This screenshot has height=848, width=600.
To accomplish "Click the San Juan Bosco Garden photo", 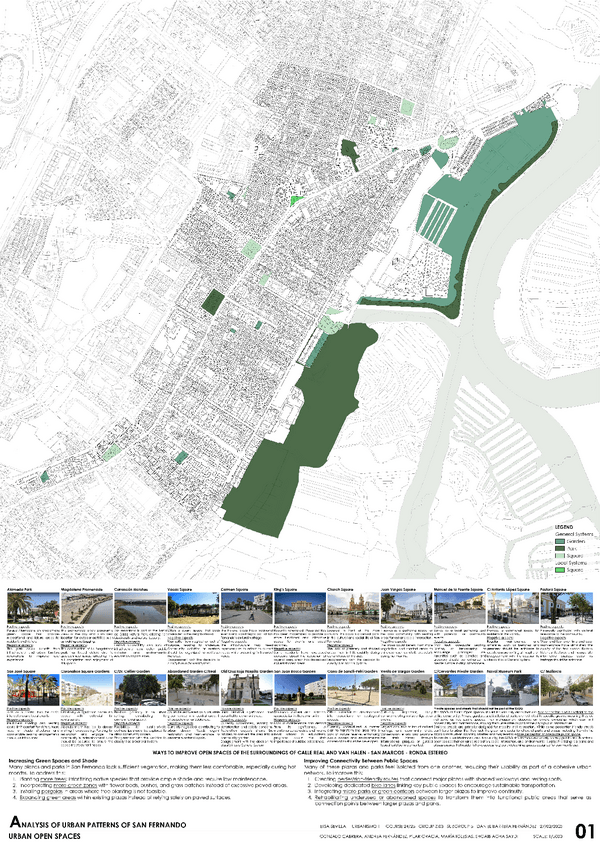I will pyautogui.click(x=300, y=690).
